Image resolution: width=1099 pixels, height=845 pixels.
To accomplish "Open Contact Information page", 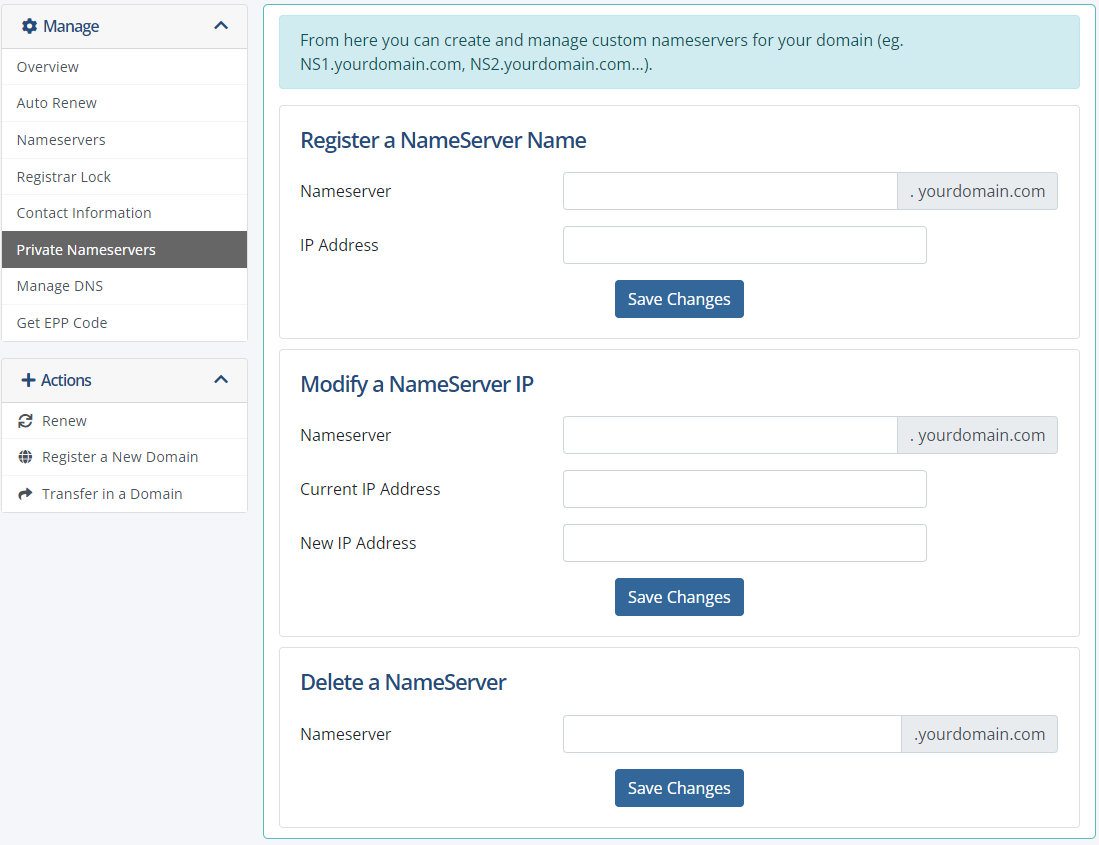I will coord(125,213).
